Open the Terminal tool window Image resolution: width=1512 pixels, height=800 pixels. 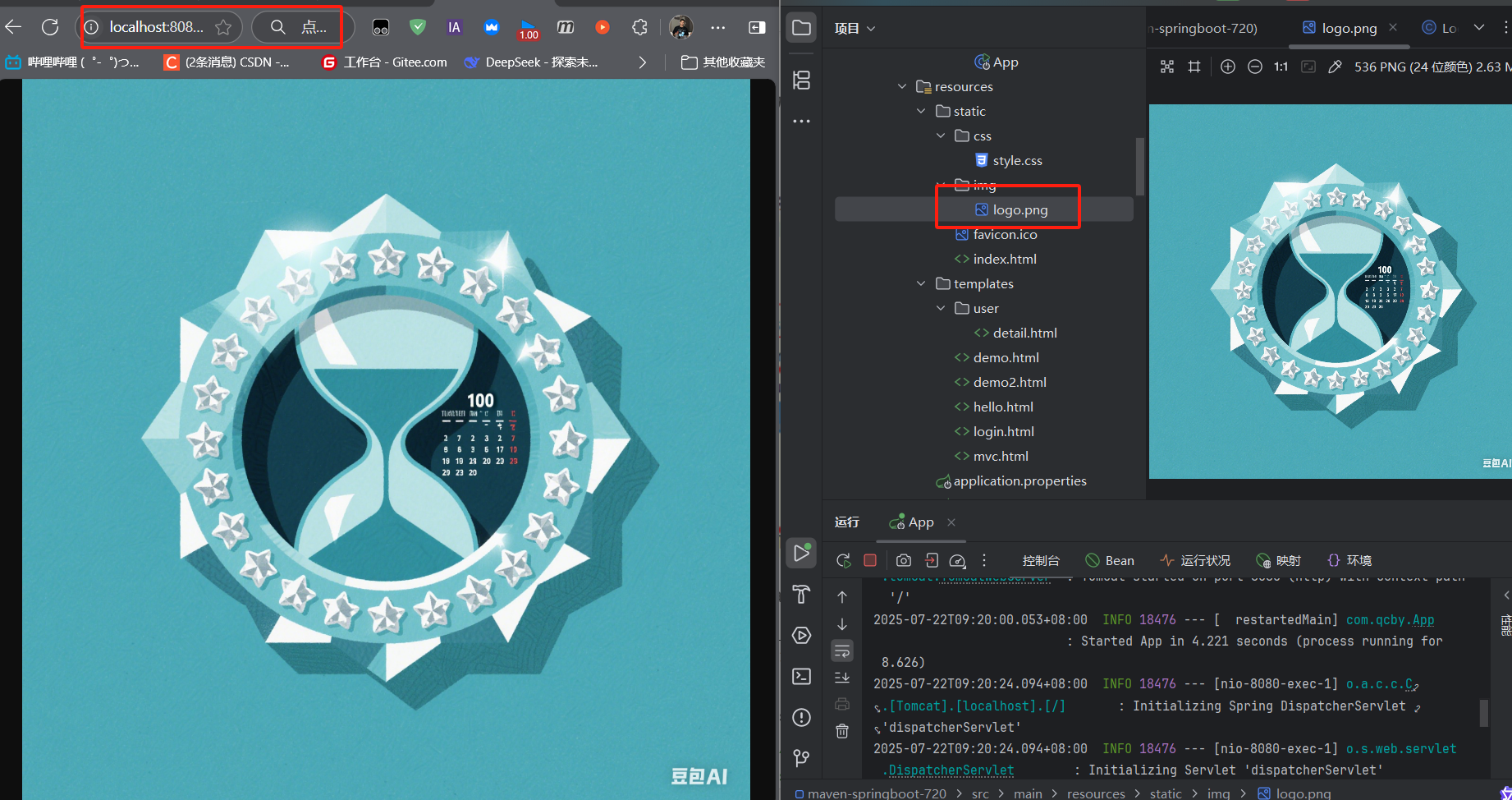point(802,676)
